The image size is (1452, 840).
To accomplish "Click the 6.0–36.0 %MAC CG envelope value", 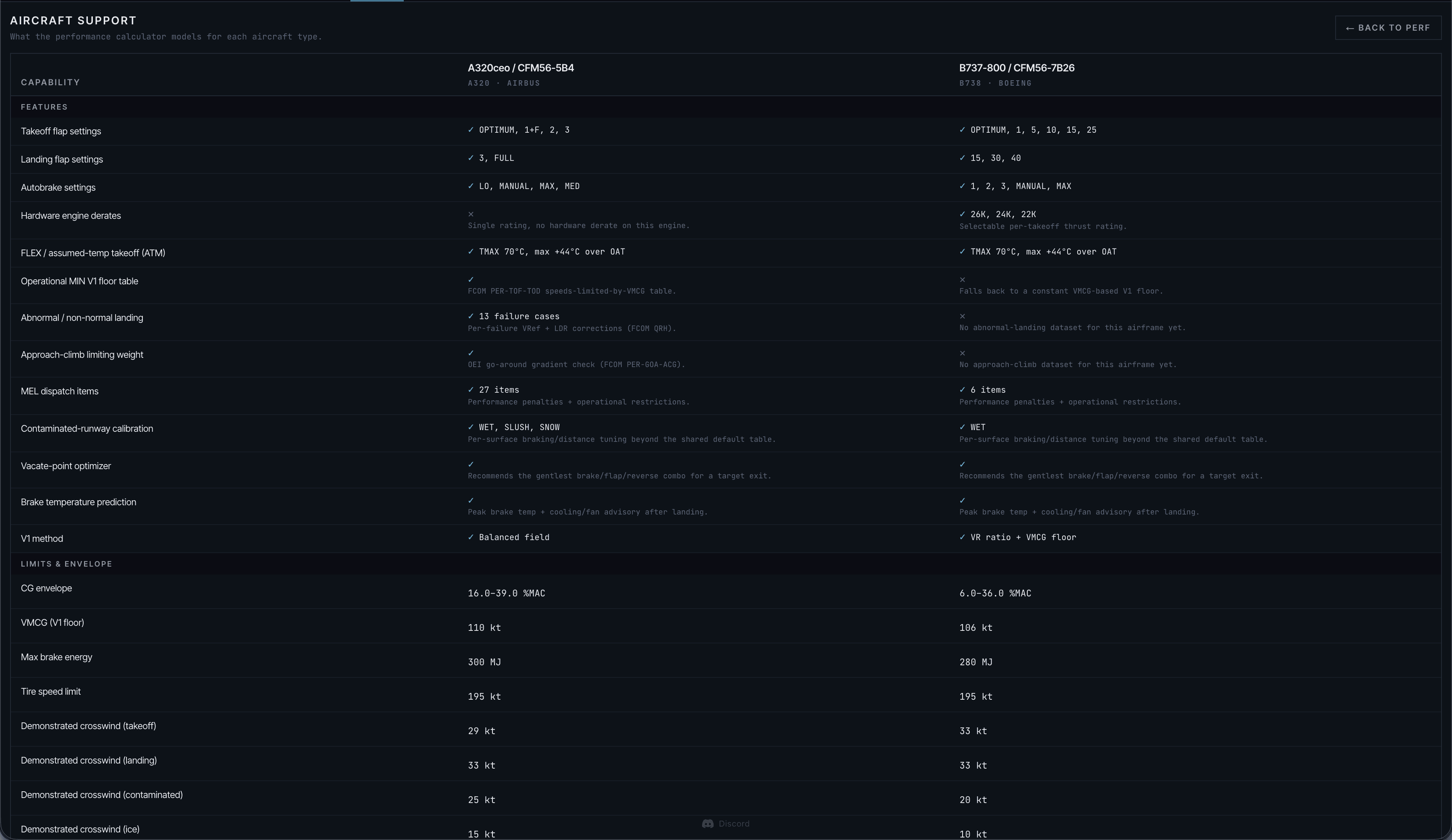I will (x=995, y=593).
